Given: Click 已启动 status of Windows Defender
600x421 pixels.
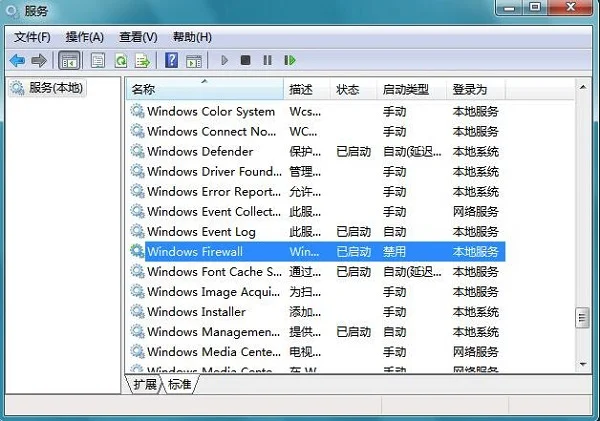Looking at the screenshot, I should pos(354,151).
